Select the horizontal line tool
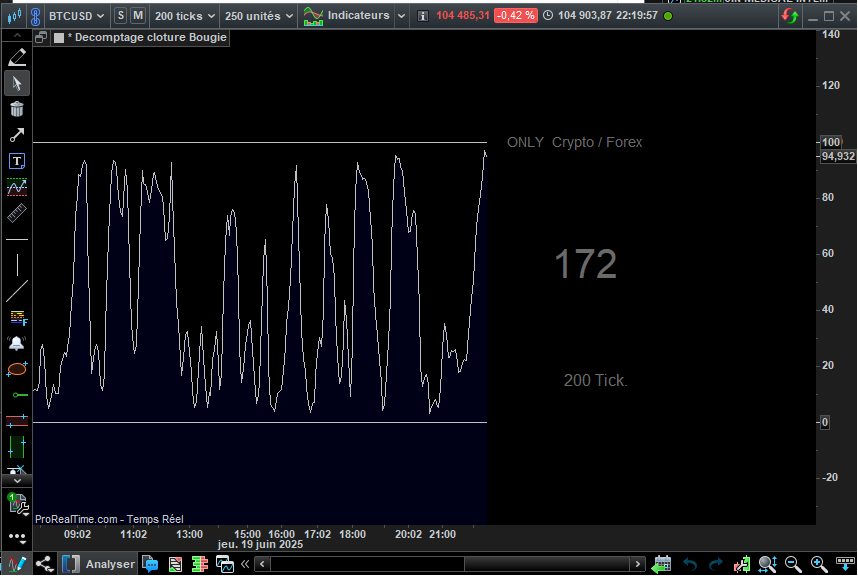The width and height of the screenshot is (858, 576). (17, 240)
